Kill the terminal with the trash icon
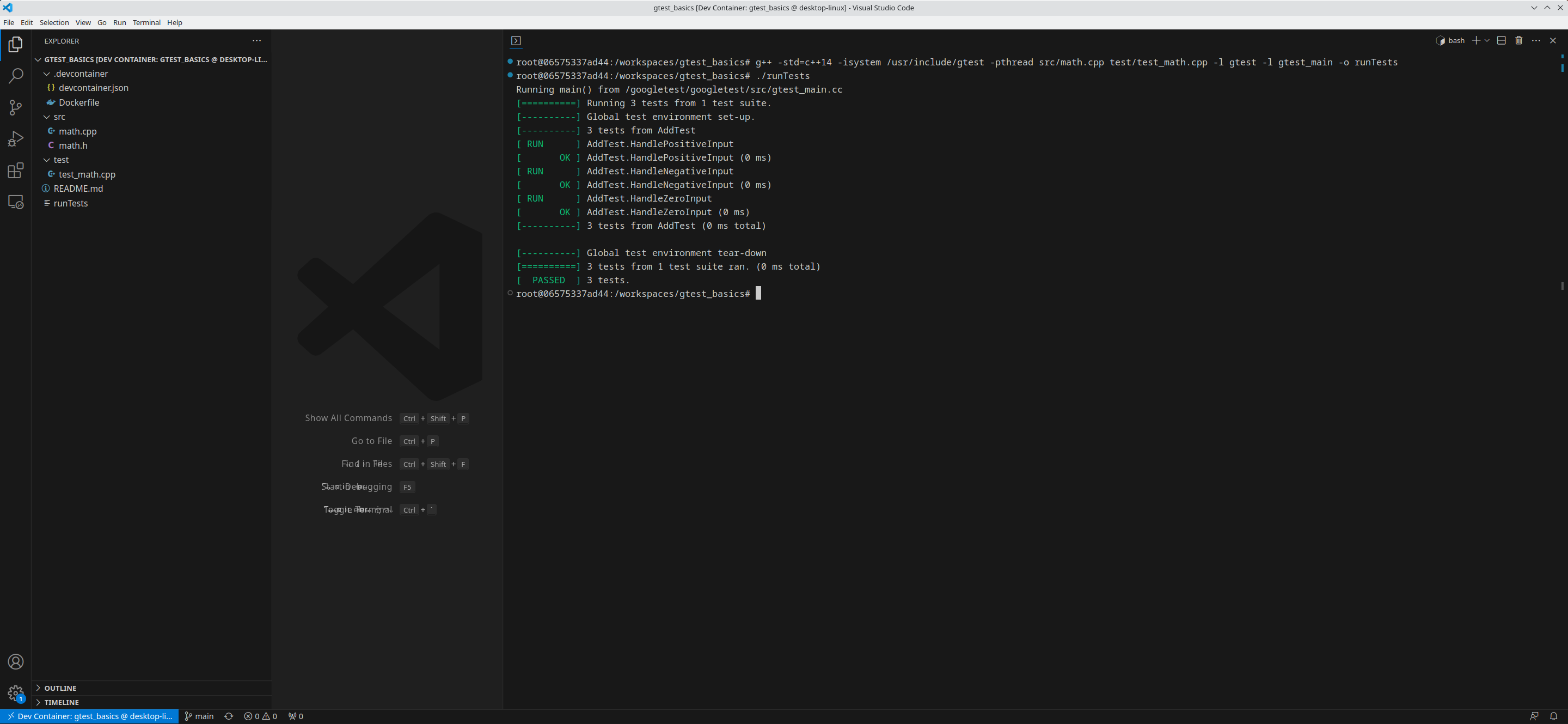The image size is (1568, 724). click(1520, 40)
